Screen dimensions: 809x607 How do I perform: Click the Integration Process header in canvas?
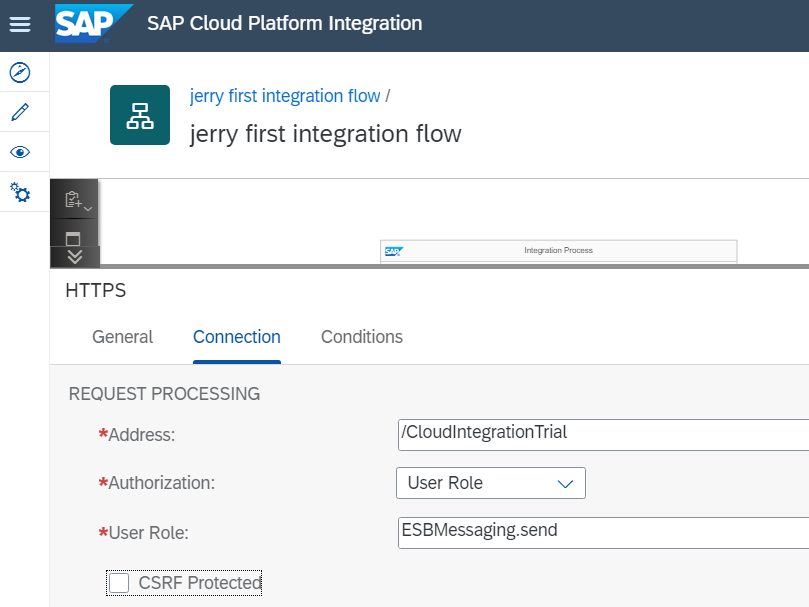click(558, 250)
